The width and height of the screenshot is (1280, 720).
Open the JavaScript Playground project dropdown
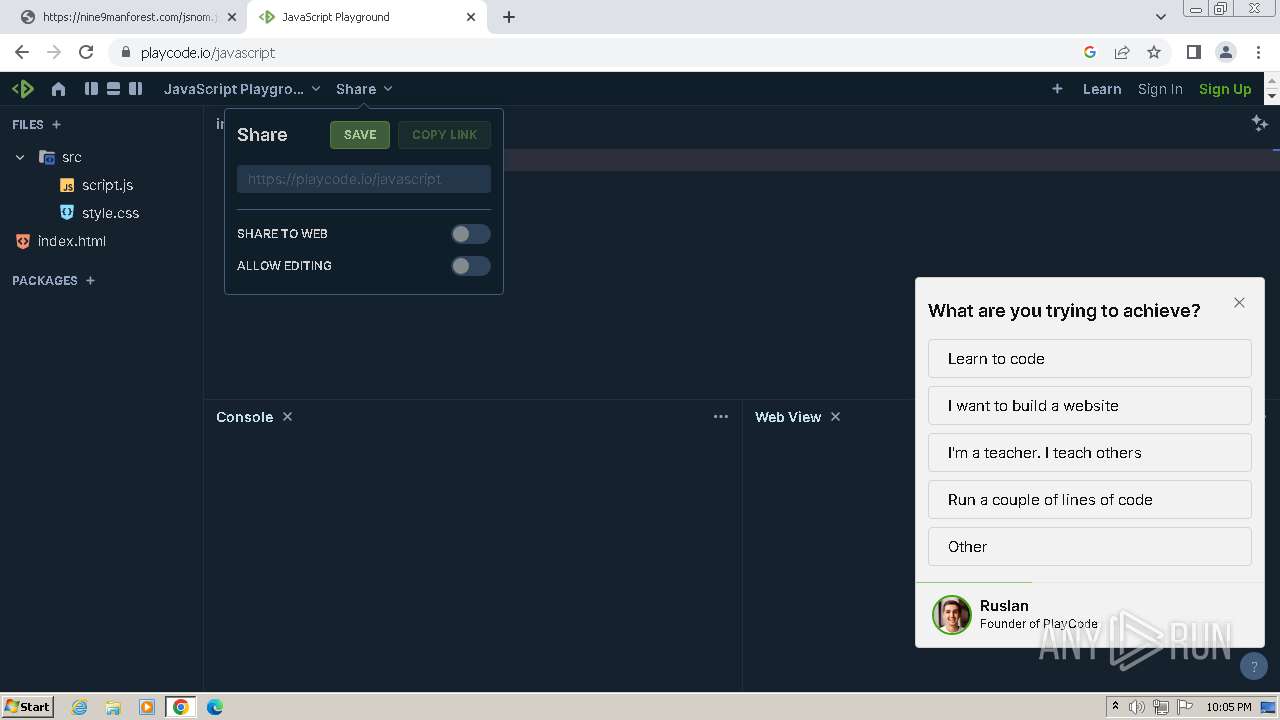[x=242, y=89]
